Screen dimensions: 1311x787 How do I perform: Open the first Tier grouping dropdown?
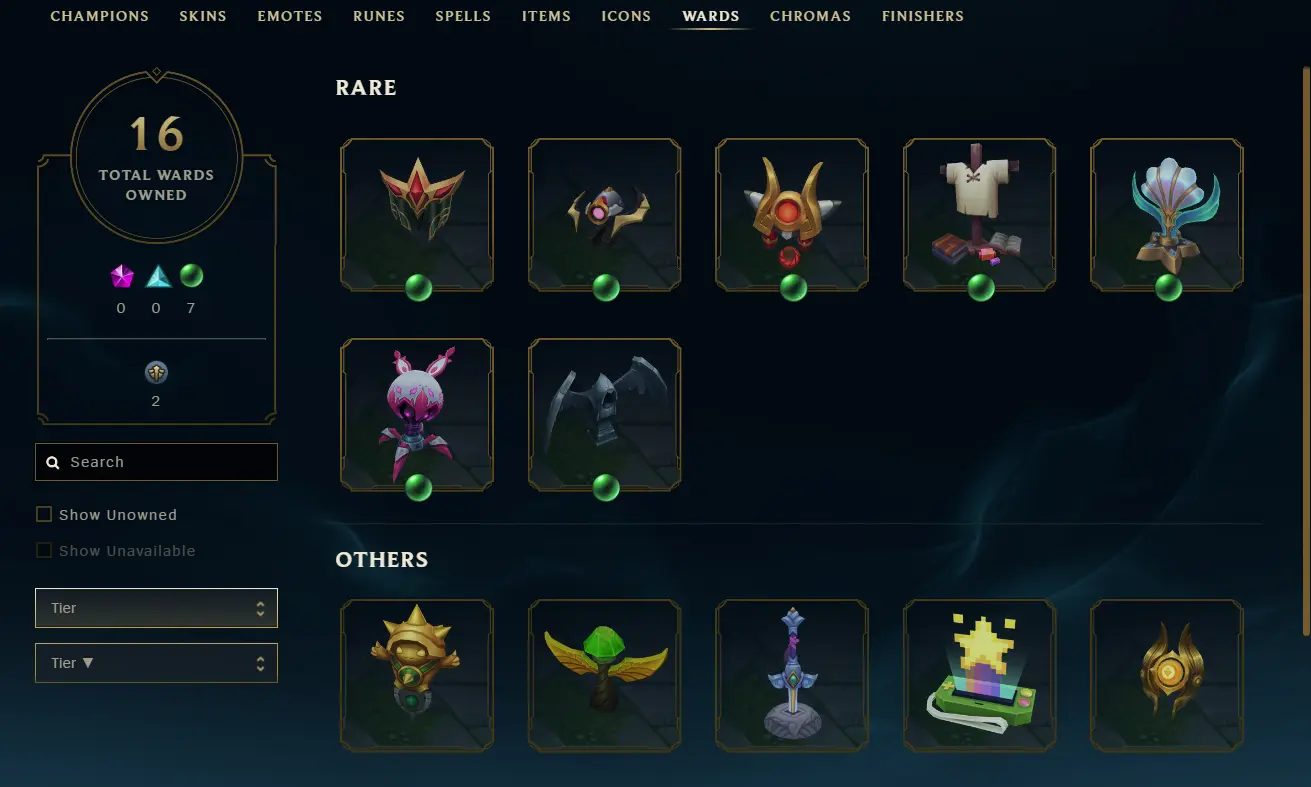click(156, 608)
